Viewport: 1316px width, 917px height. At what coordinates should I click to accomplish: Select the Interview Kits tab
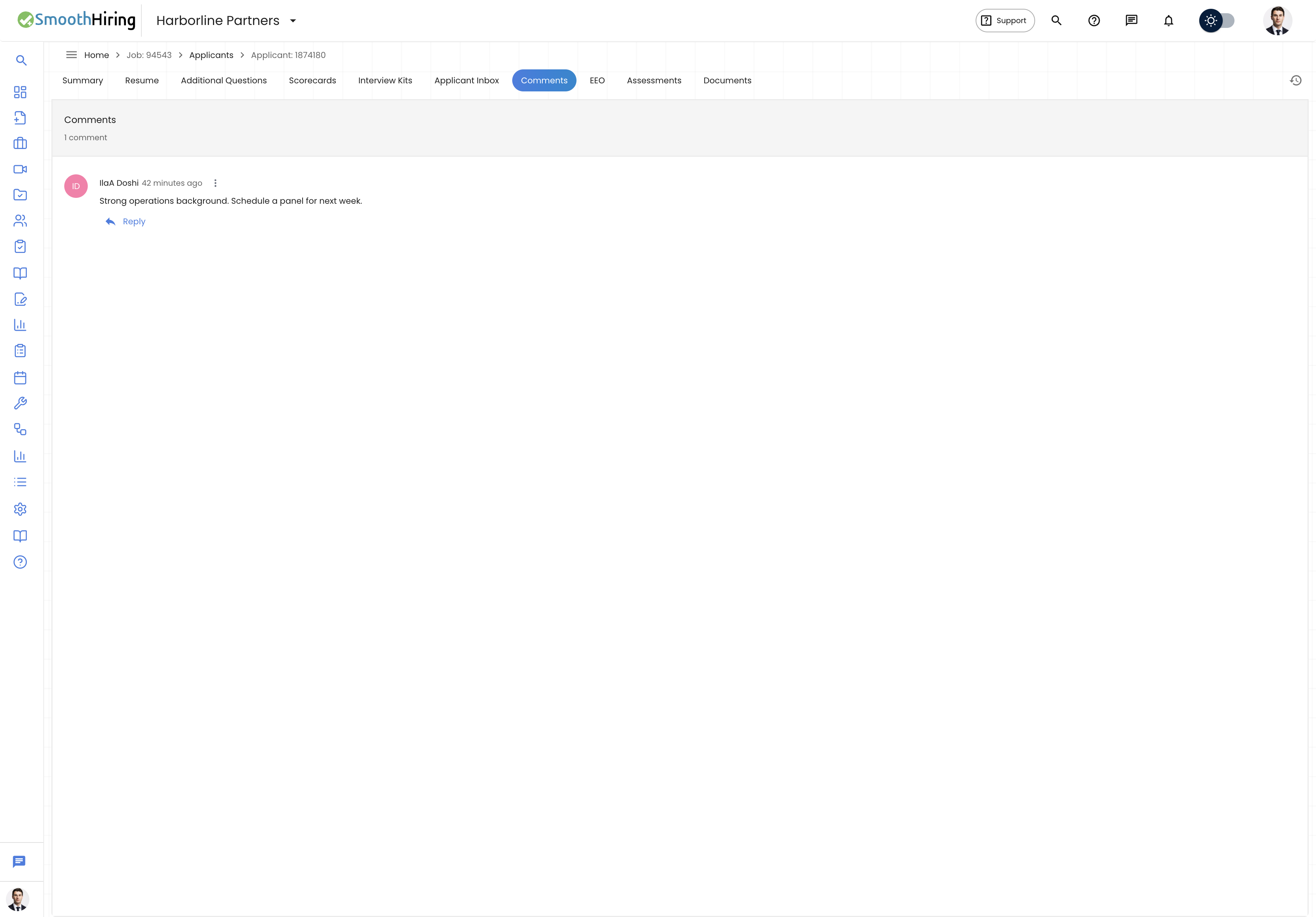[x=385, y=80]
